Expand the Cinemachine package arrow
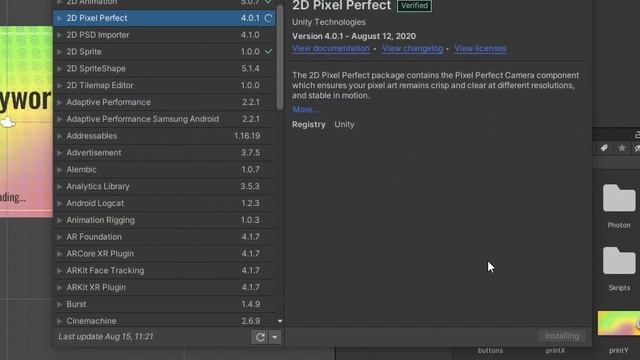Screen dimensions: 640x360 [x=60, y=321]
